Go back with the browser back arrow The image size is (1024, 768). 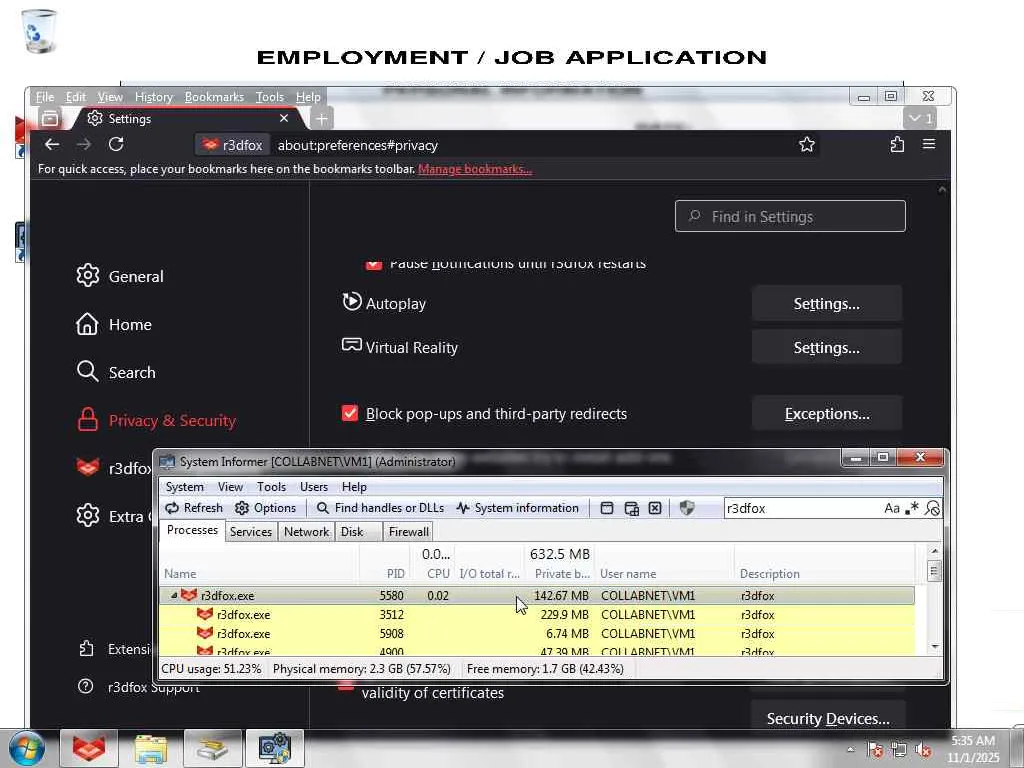pyautogui.click(x=52, y=144)
